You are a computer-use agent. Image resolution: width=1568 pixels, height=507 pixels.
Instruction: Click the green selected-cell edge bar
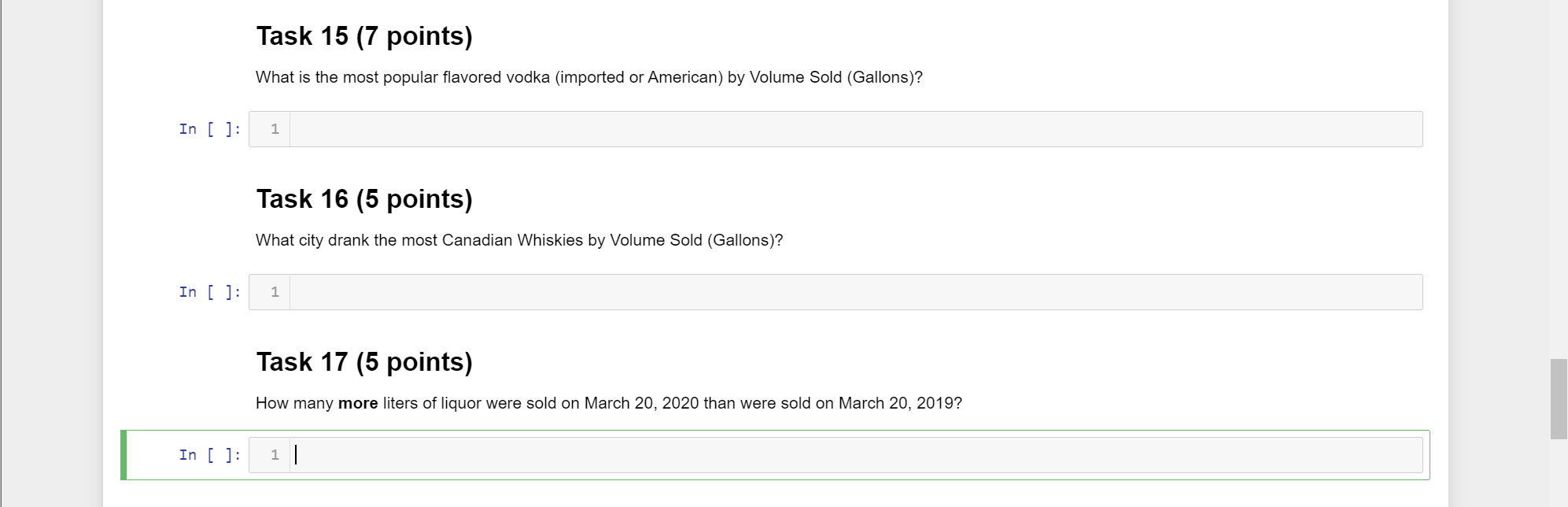(124, 455)
